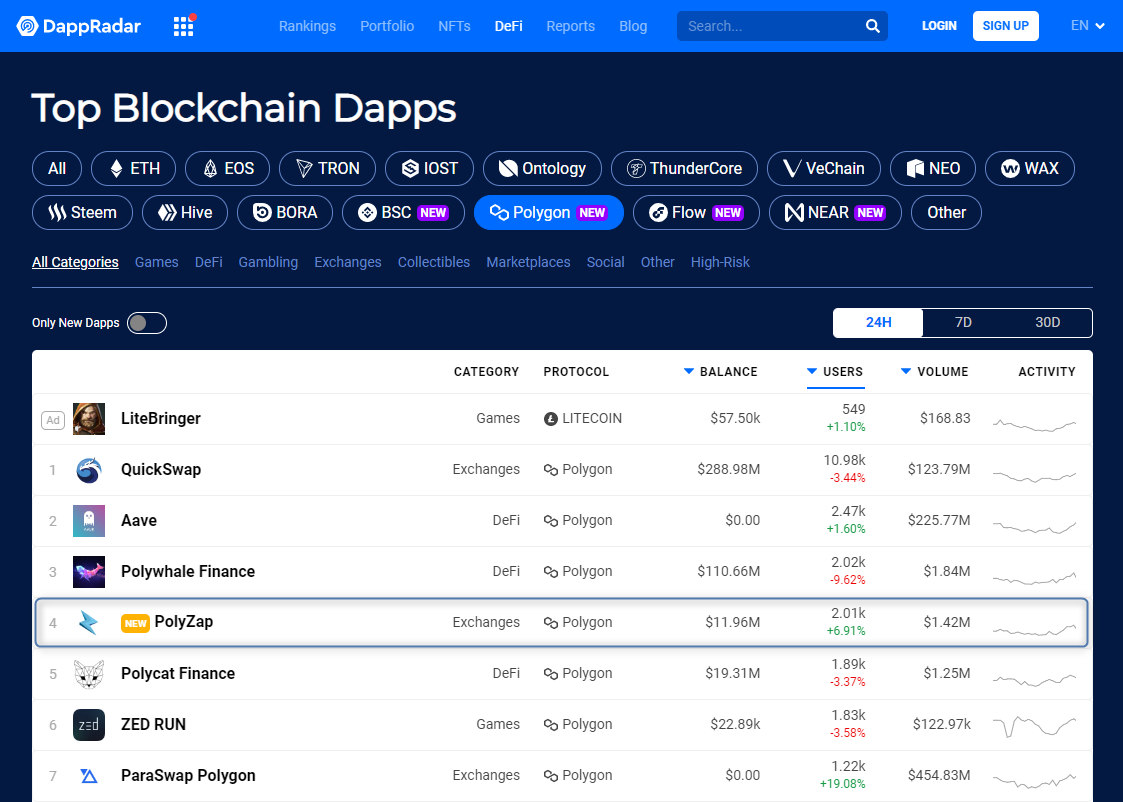Open the ParaSwap Polygon triangle icon

pos(89,776)
